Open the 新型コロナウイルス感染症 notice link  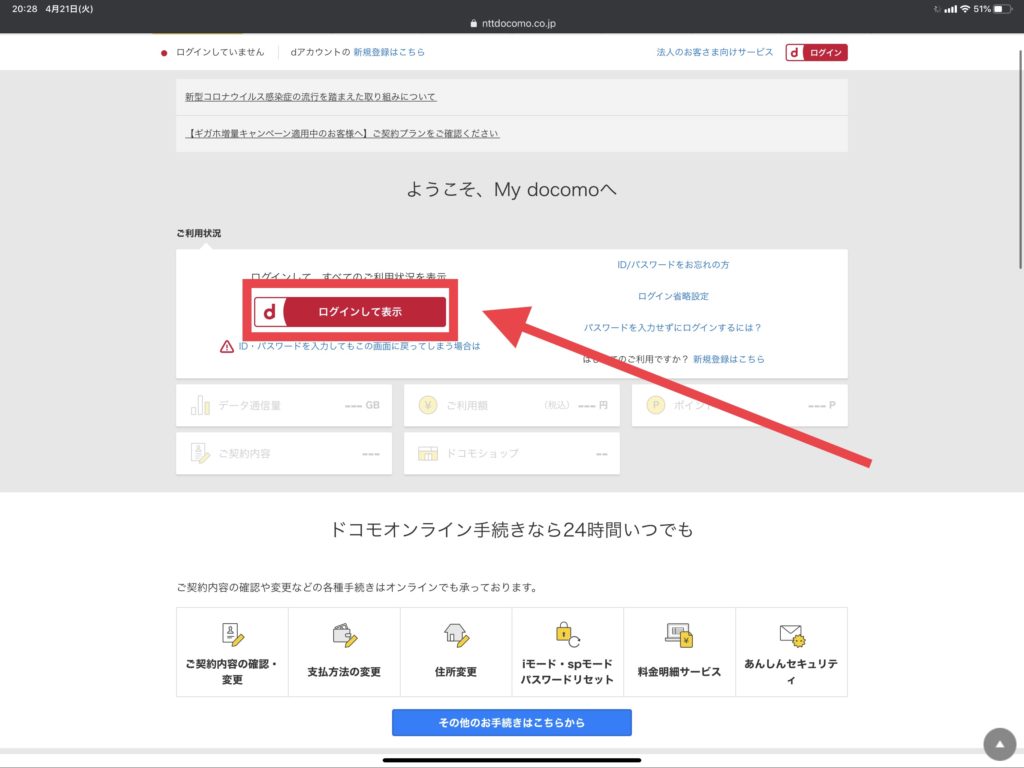310,97
